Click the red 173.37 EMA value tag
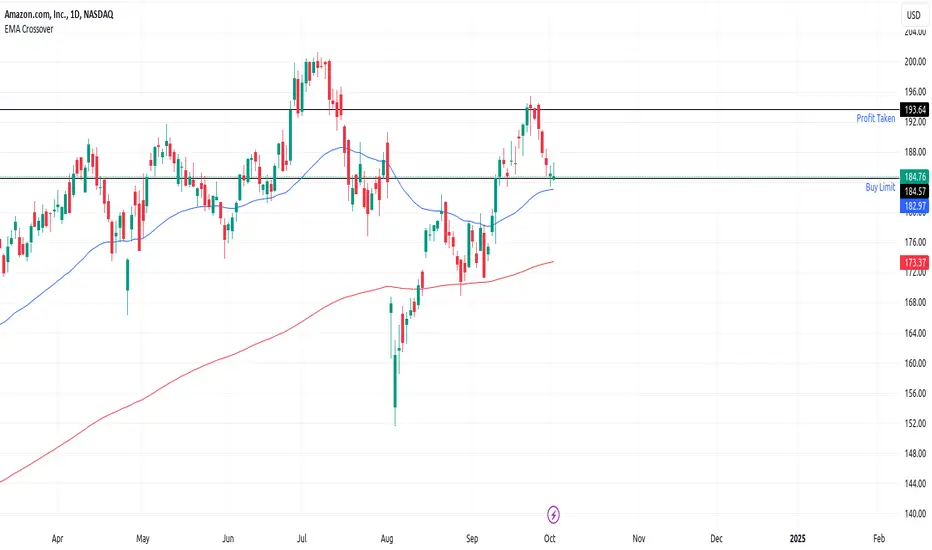932x550 pixels. 915,262
